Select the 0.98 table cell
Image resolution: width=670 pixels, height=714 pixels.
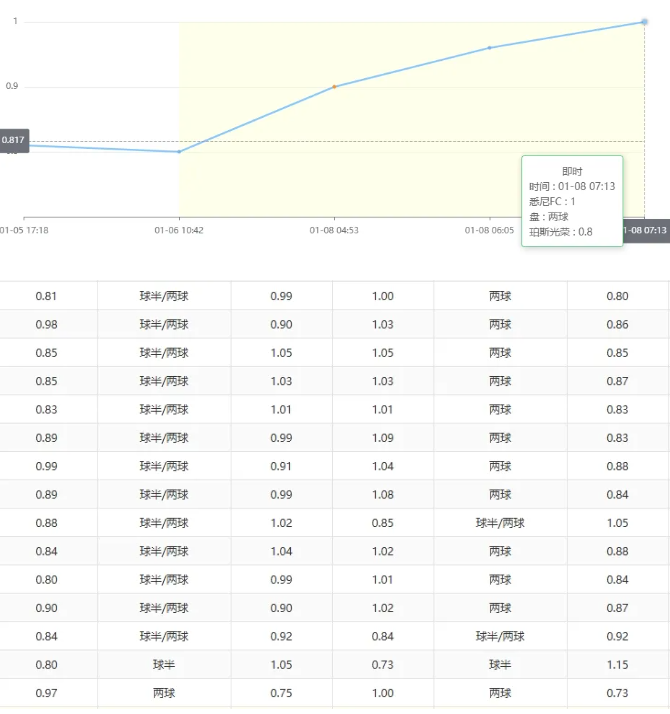point(46,325)
